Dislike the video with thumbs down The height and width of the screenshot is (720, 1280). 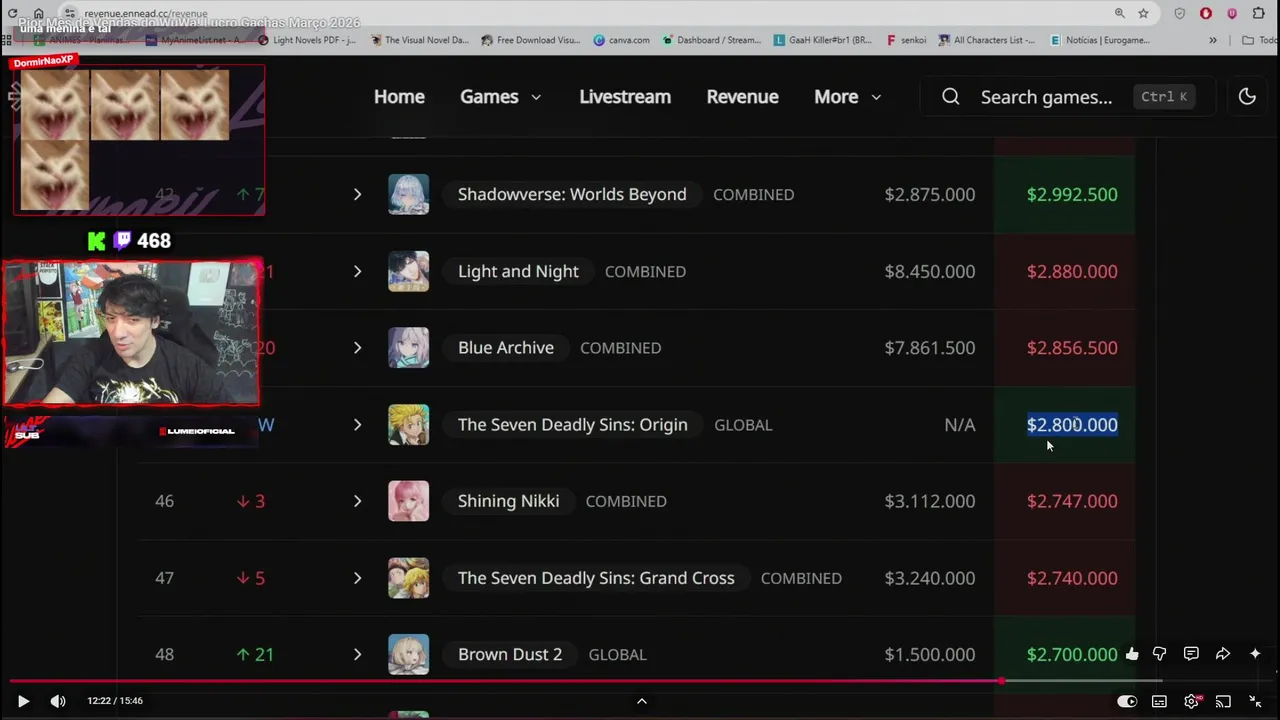[1160, 654]
